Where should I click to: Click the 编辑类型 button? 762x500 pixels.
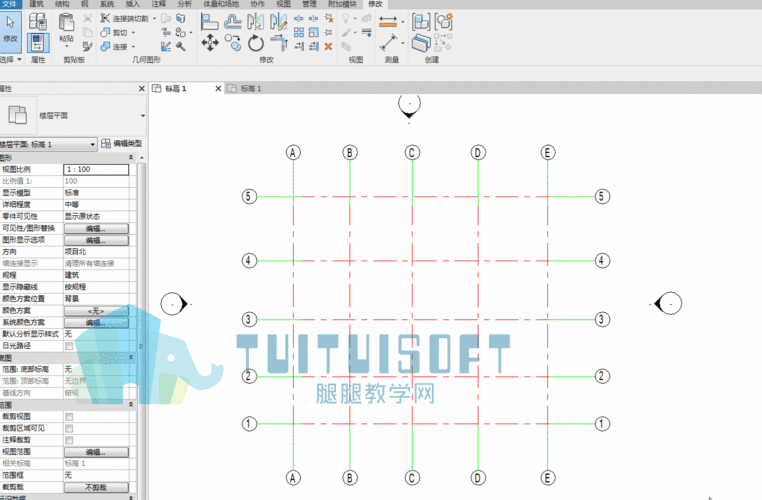[x=122, y=144]
